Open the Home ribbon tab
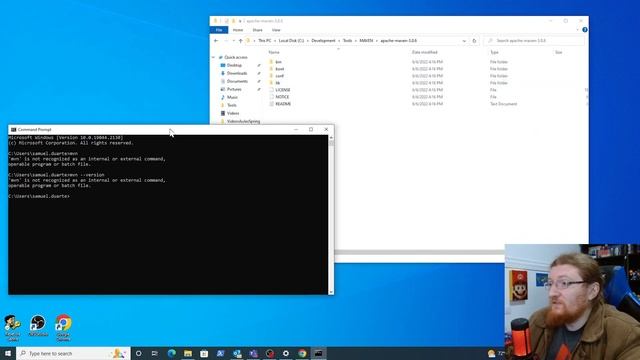Screen dimensions: 640x360 tap(238, 30)
